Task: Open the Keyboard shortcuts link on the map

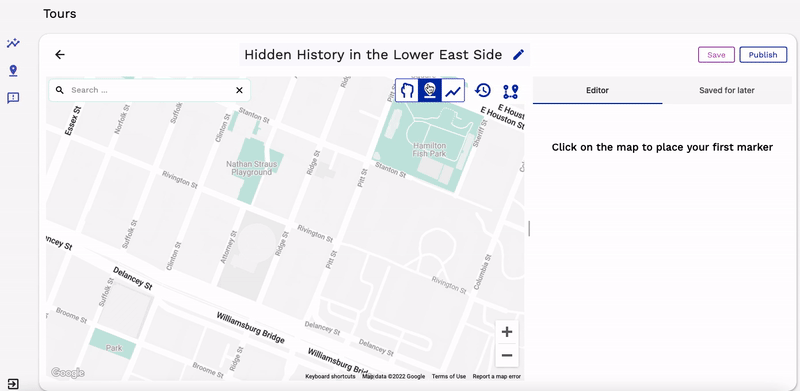Action: [330, 377]
